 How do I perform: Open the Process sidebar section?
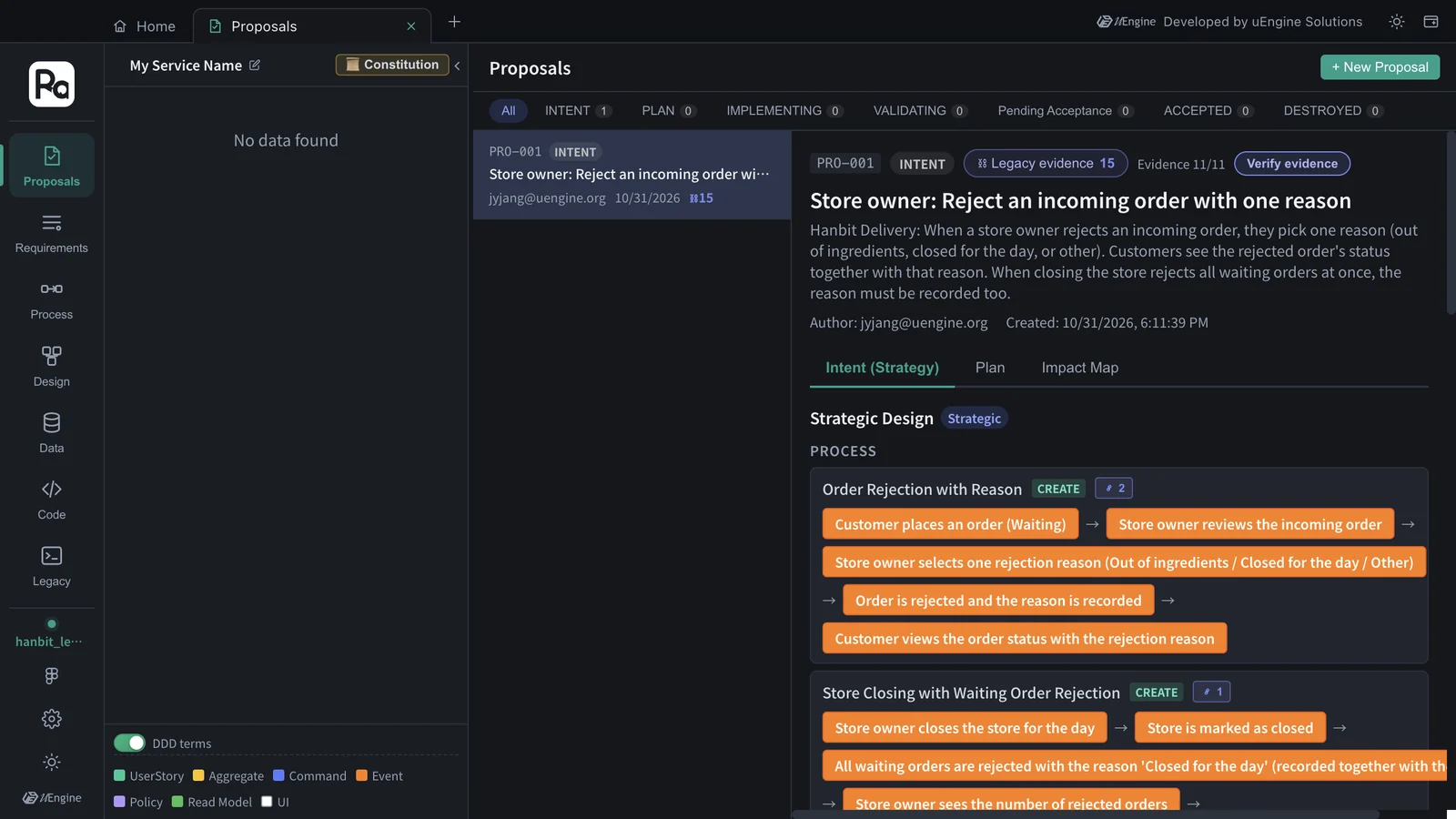(x=52, y=299)
